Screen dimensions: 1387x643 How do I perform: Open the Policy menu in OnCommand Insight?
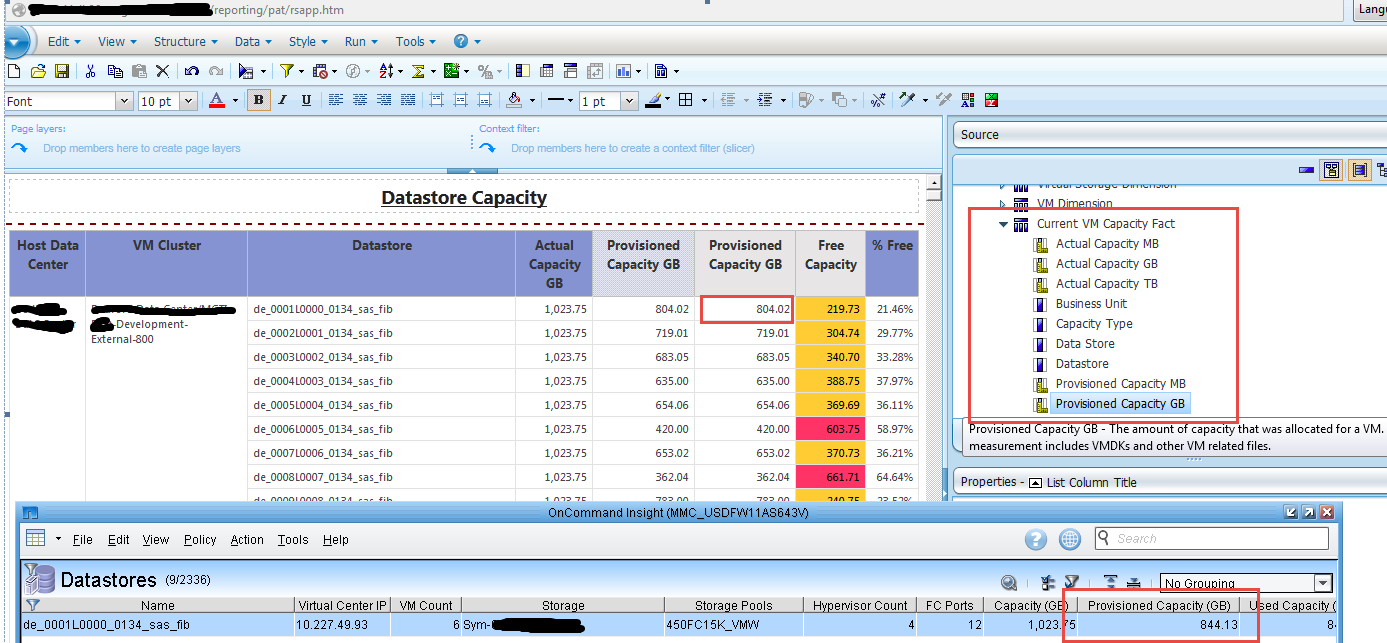click(200, 539)
